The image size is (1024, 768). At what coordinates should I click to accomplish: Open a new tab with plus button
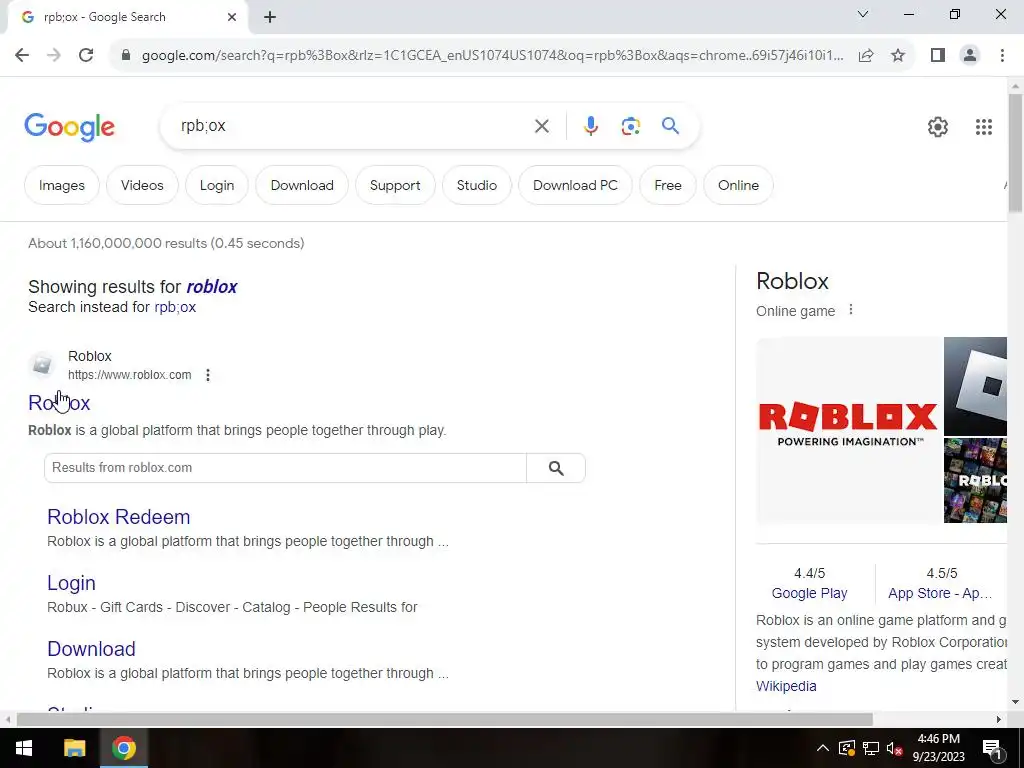(270, 18)
